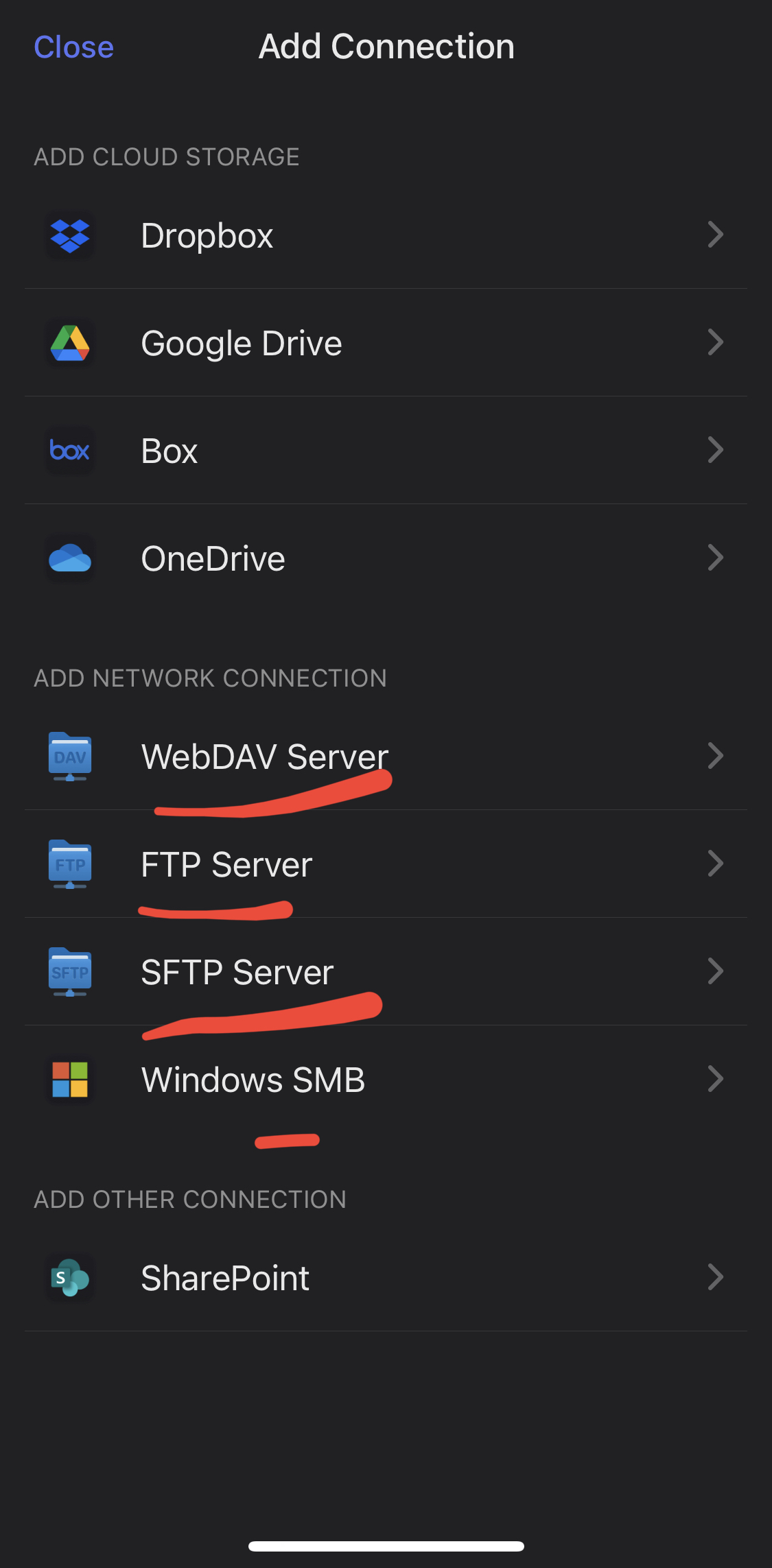The width and height of the screenshot is (772, 1568).
Task: Tap the FTP folder icon
Action: (x=70, y=864)
